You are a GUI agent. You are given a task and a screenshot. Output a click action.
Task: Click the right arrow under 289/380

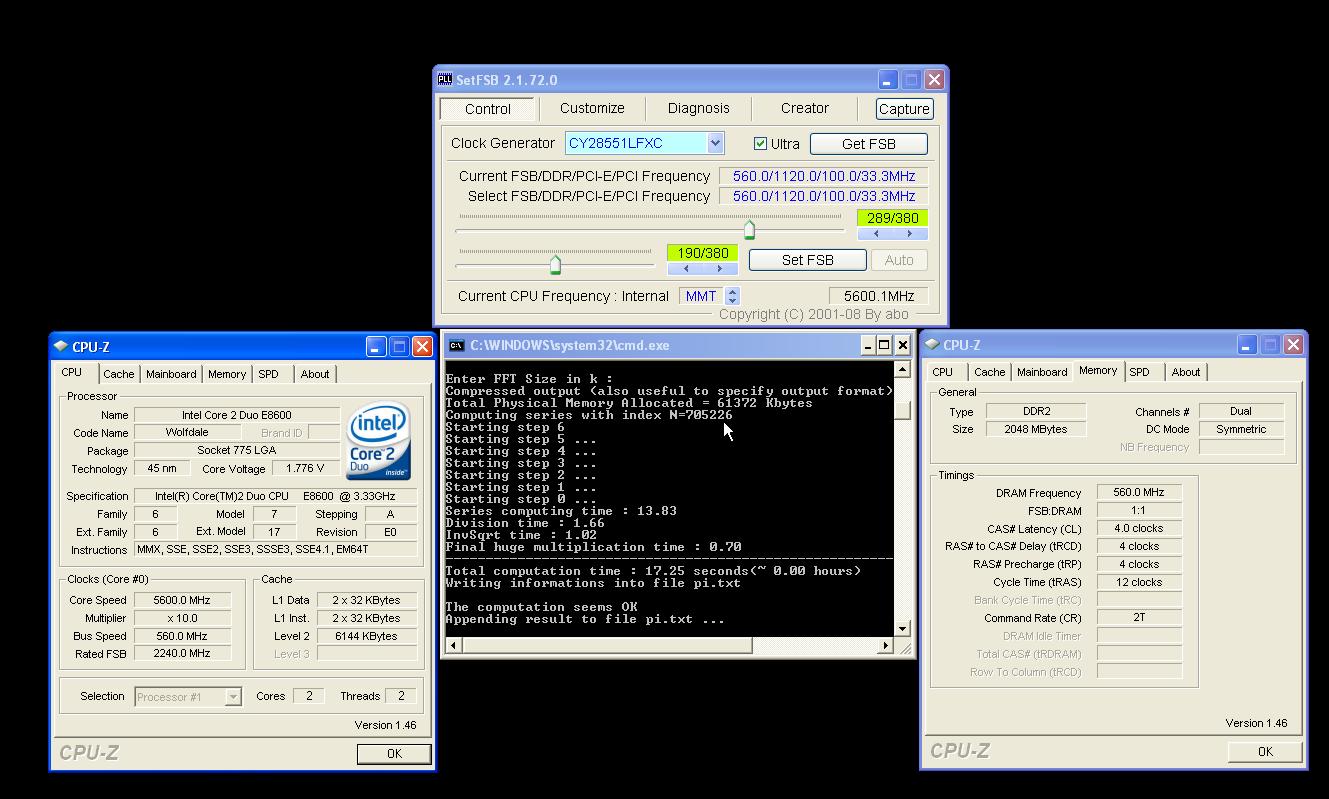[x=909, y=234]
